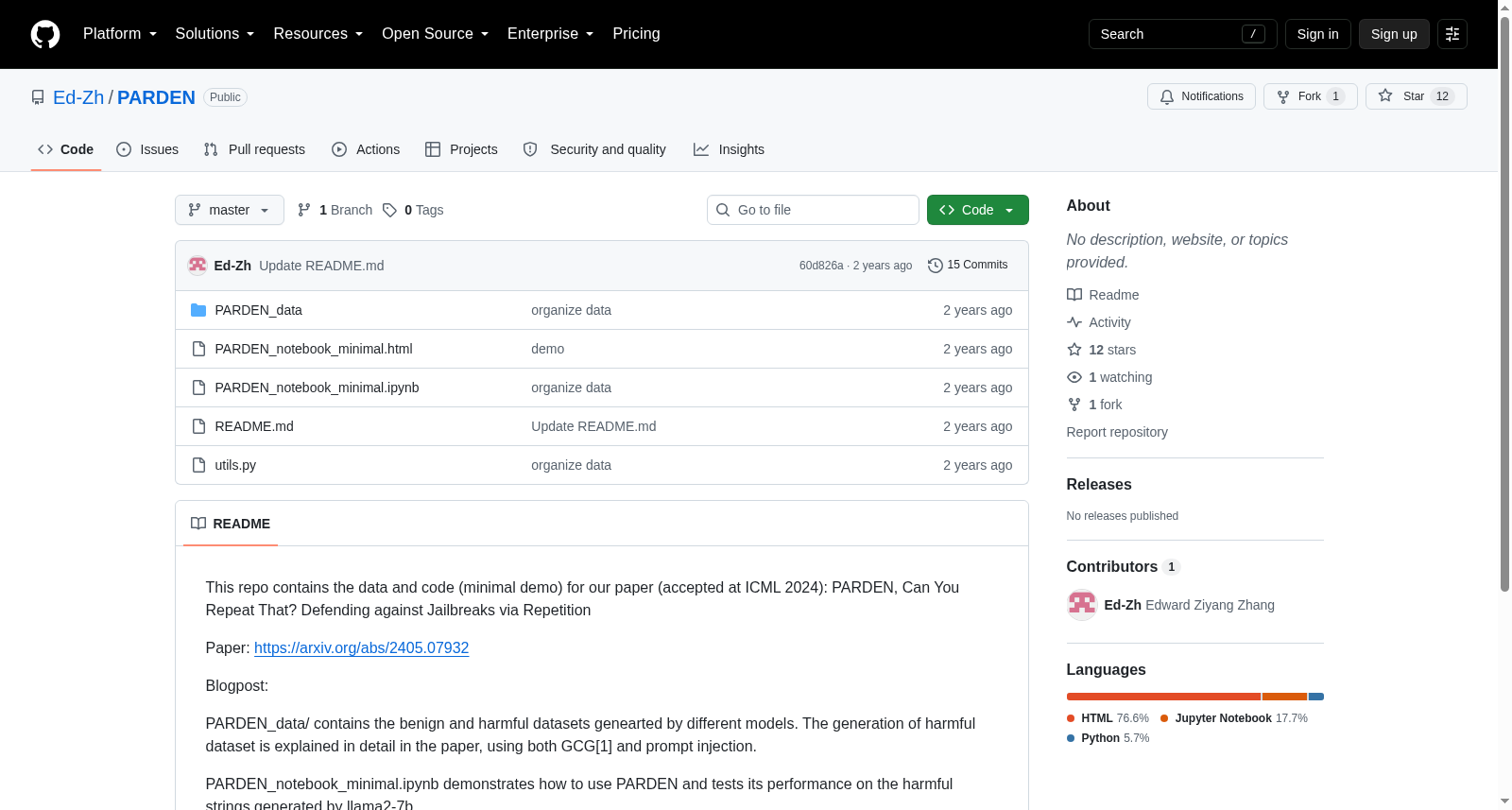Click the book icon in README header

pyautogui.click(x=198, y=524)
